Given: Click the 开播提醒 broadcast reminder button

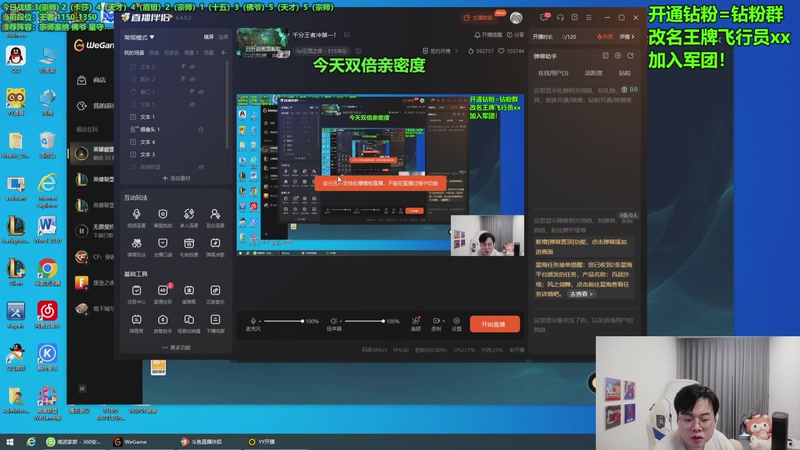Looking at the screenshot, I should pos(488,35).
